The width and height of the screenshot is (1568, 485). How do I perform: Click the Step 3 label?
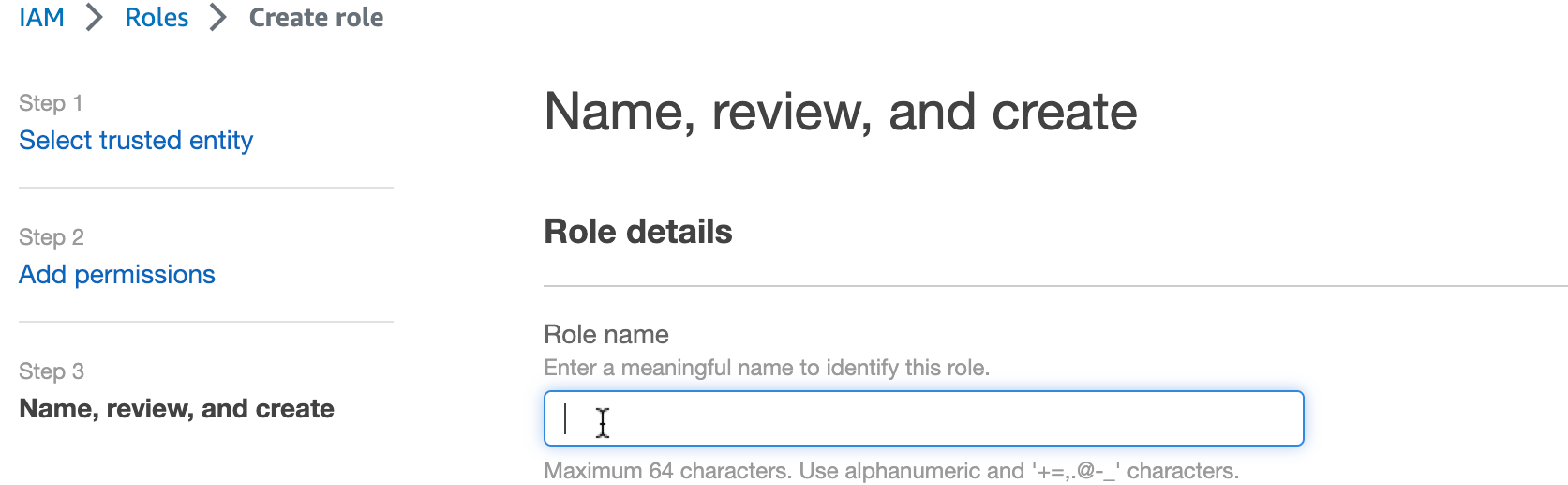tap(52, 371)
